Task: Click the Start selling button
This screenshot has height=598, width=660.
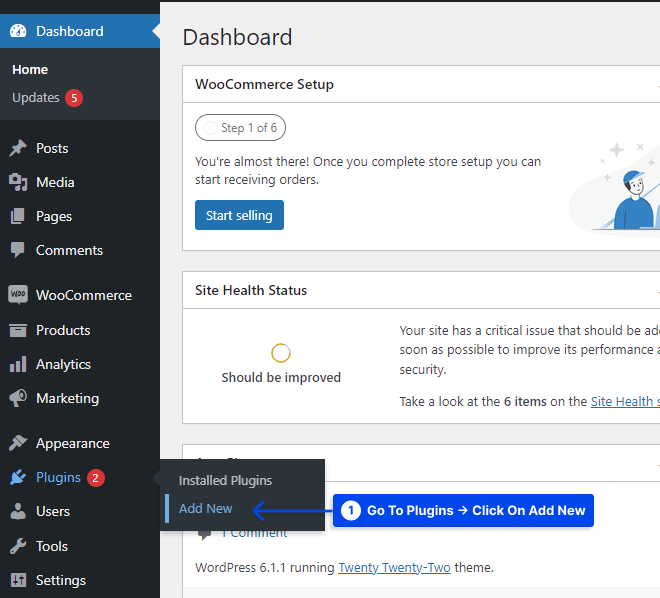Action: (x=239, y=215)
